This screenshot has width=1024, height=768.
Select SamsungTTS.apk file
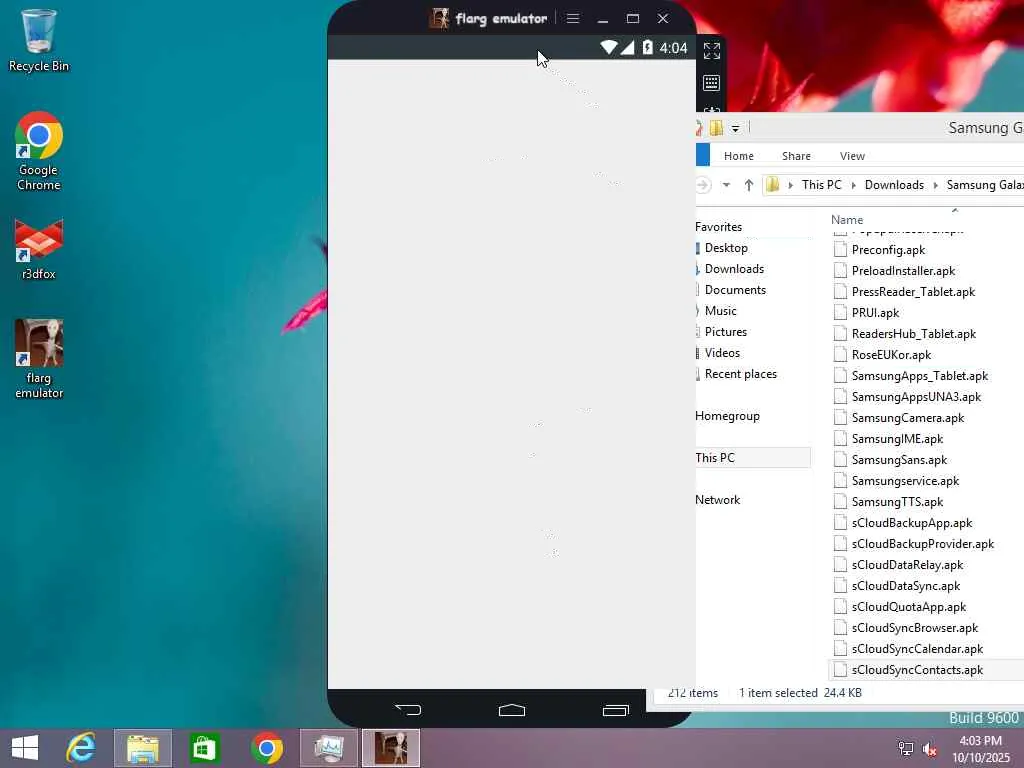pos(897,502)
